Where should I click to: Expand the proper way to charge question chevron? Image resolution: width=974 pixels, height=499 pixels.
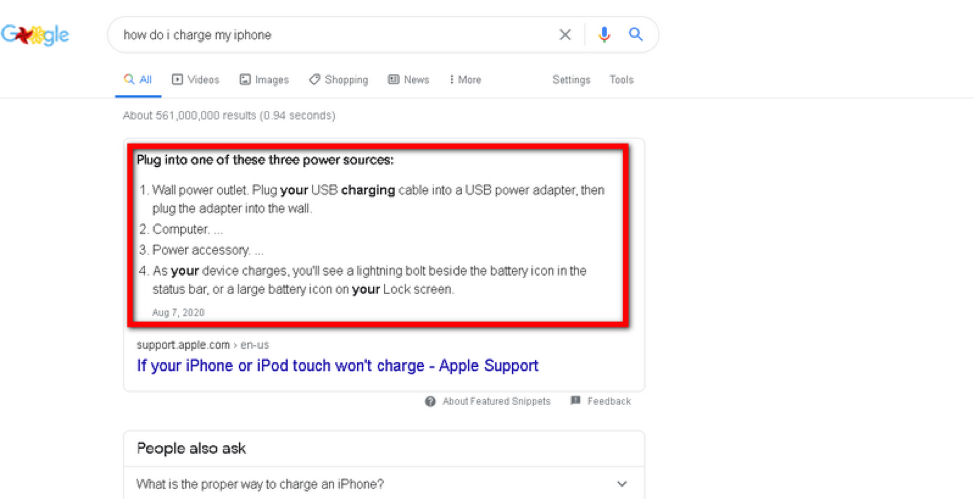pyautogui.click(x=622, y=484)
